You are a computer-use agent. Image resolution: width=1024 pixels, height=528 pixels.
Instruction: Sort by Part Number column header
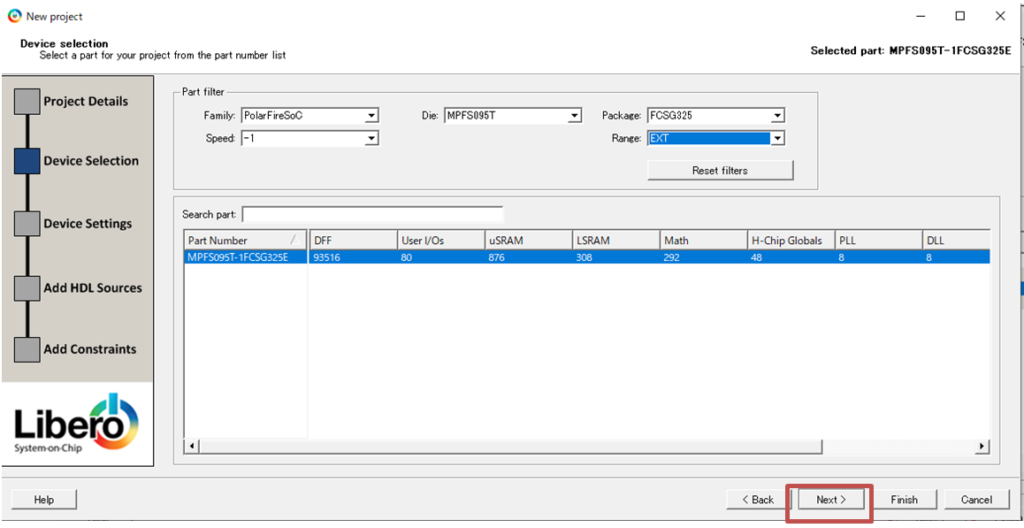[x=245, y=240]
